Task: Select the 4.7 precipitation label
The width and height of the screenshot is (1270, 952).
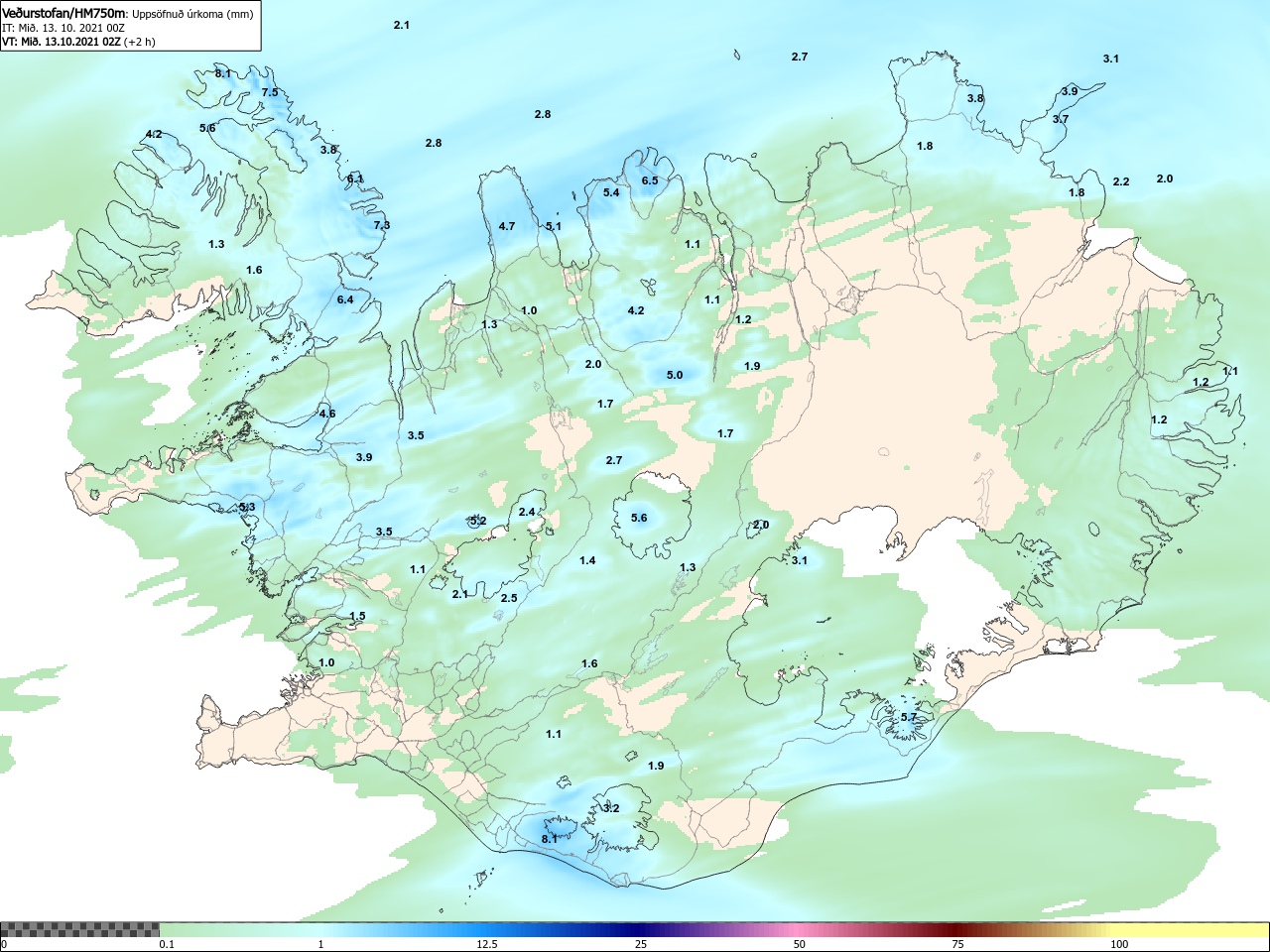Action: tap(507, 226)
